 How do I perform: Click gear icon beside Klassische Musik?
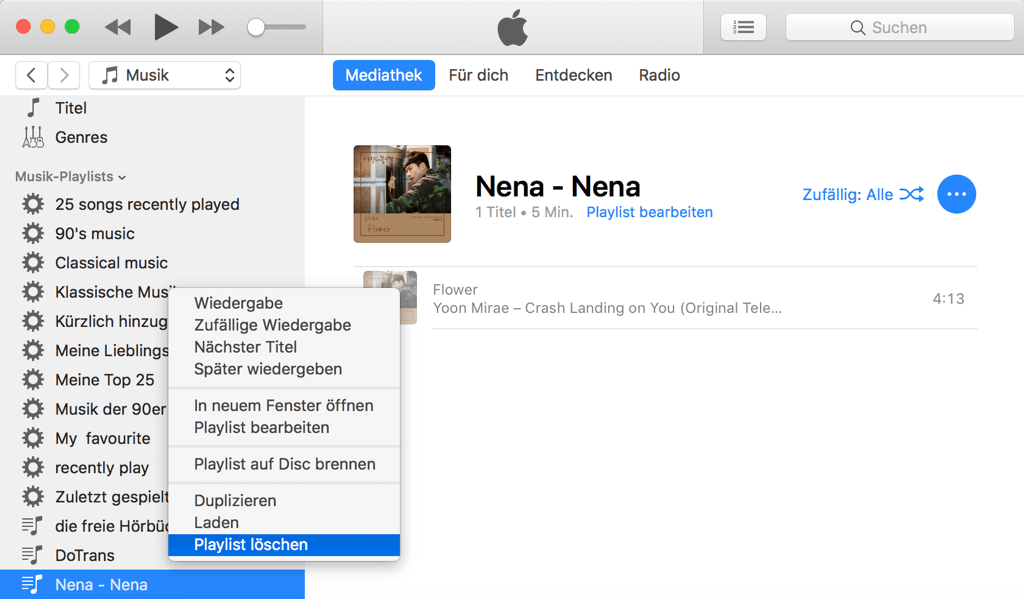pyautogui.click(x=33, y=292)
